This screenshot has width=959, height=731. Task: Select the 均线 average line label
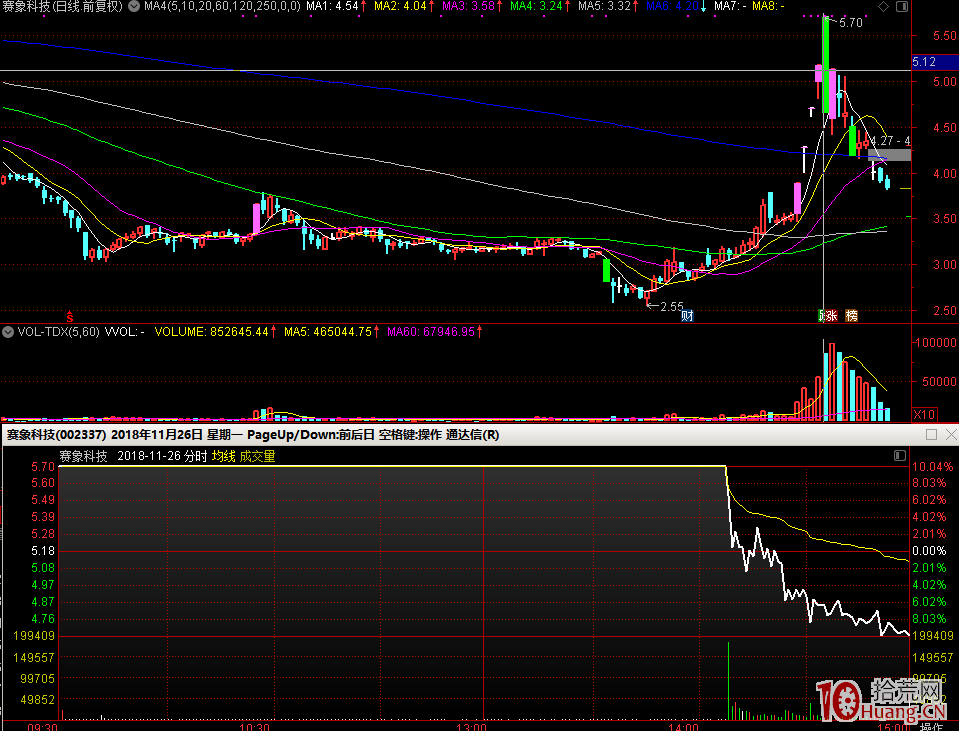click(x=223, y=456)
